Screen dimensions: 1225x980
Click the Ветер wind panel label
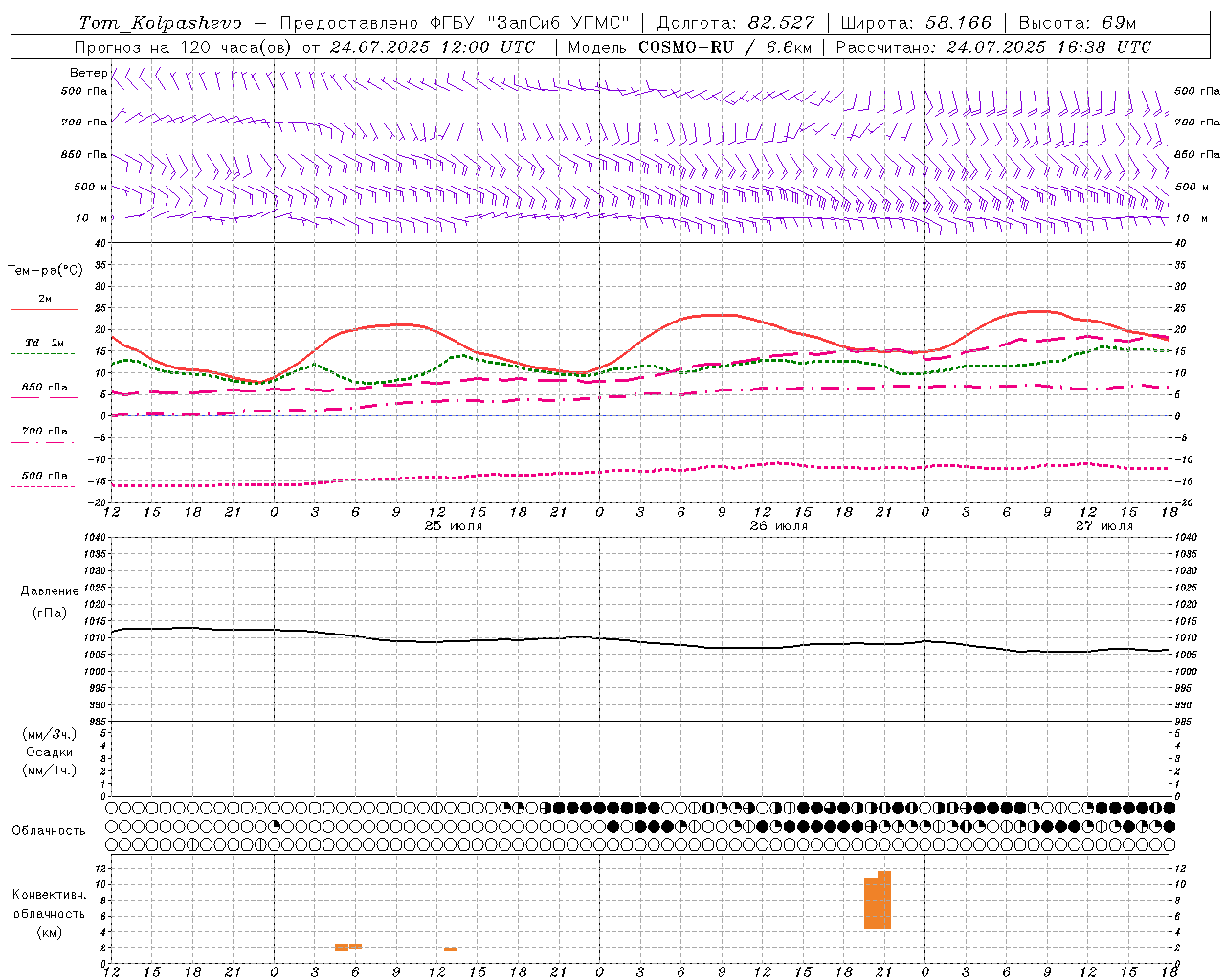coord(88,73)
